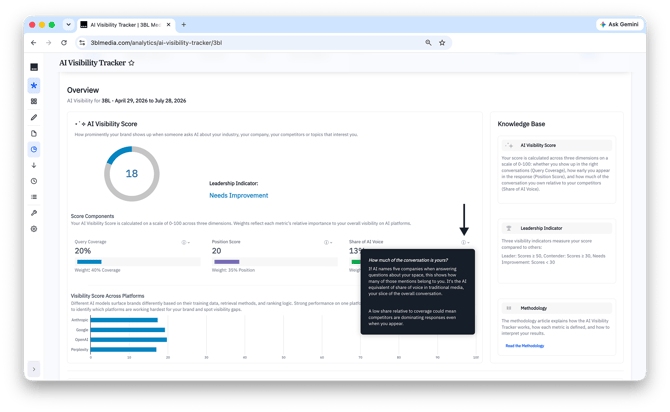This screenshot has height=412, width=670.
Task: Open a new browser tab
Action: (184, 25)
